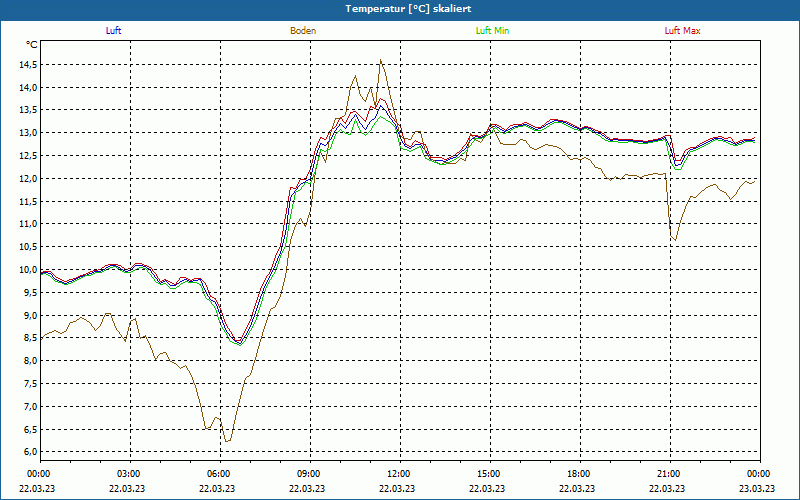Click the 12,5 y-axis value
Image resolution: width=800 pixels, height=500 pixels.
tap(29, 156)
